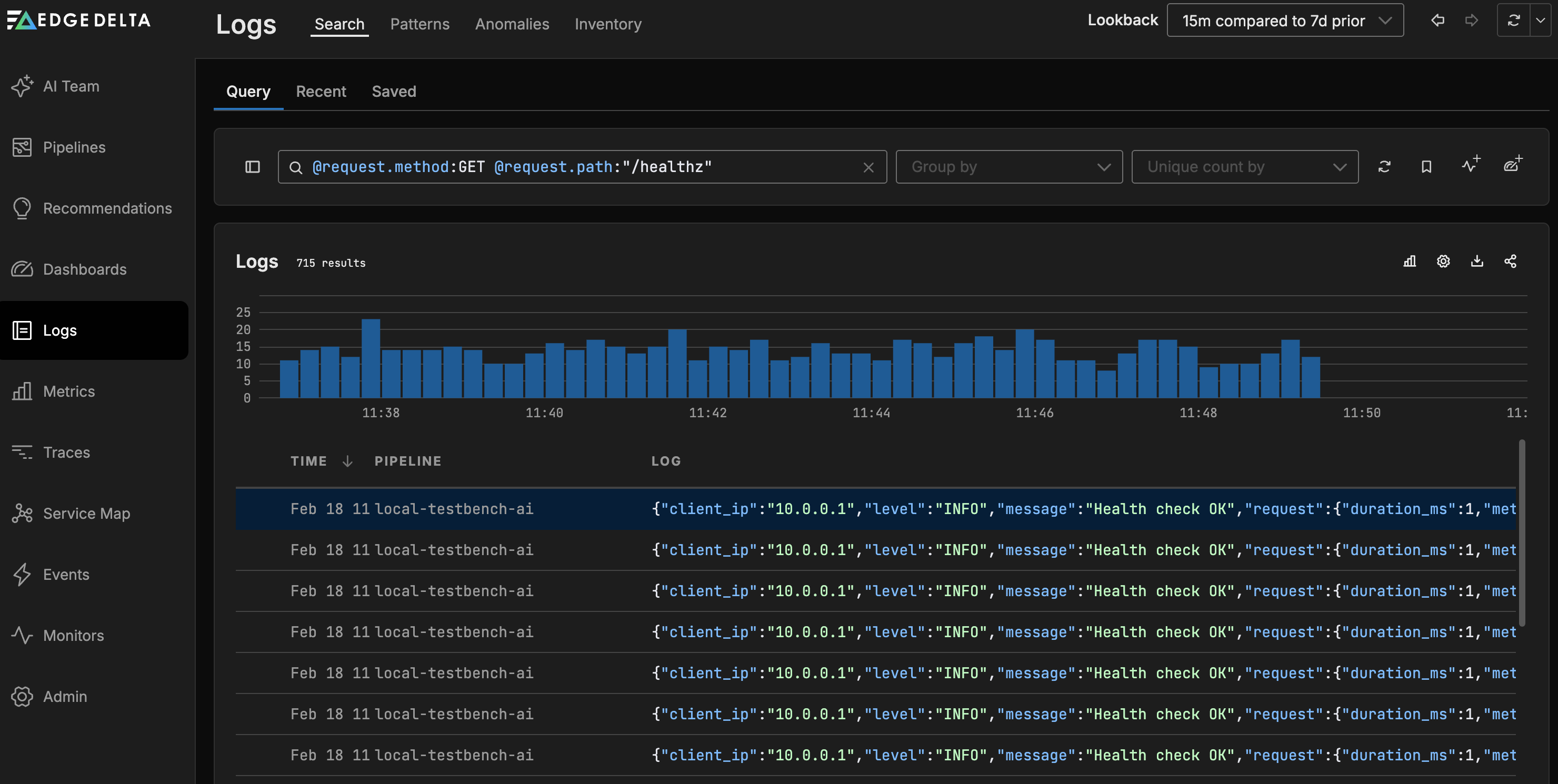Toggle the sidebar panel icon beside the search box
This screenshot has height=784, width=1558.
[252, 167]
